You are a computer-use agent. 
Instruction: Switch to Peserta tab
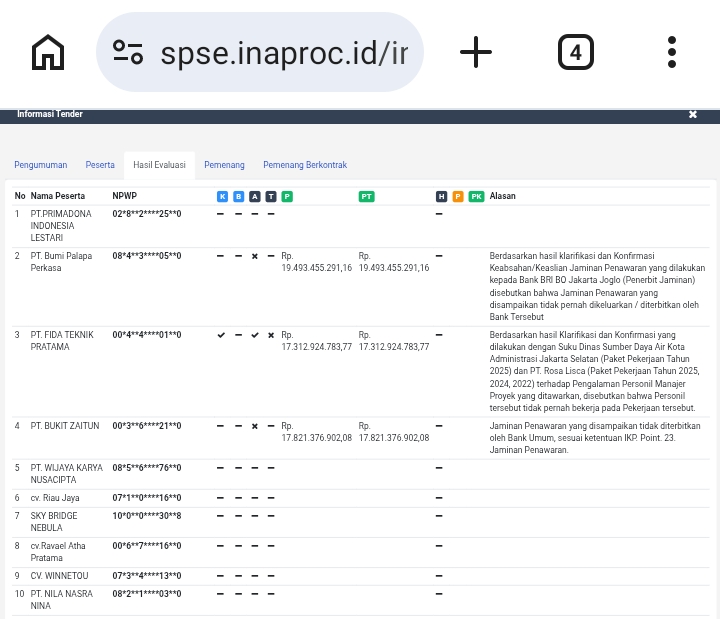(x=100, y=165)
